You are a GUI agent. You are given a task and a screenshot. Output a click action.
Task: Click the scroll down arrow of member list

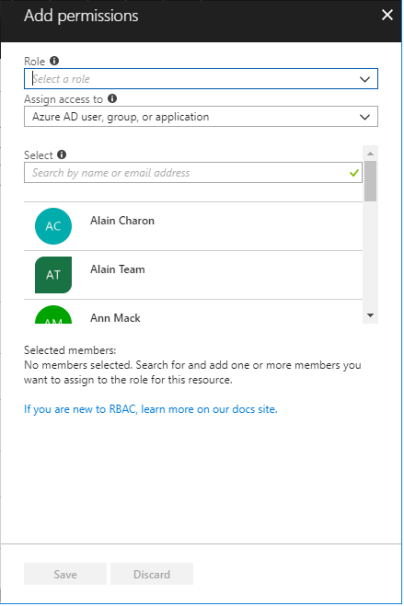[370, 315]
